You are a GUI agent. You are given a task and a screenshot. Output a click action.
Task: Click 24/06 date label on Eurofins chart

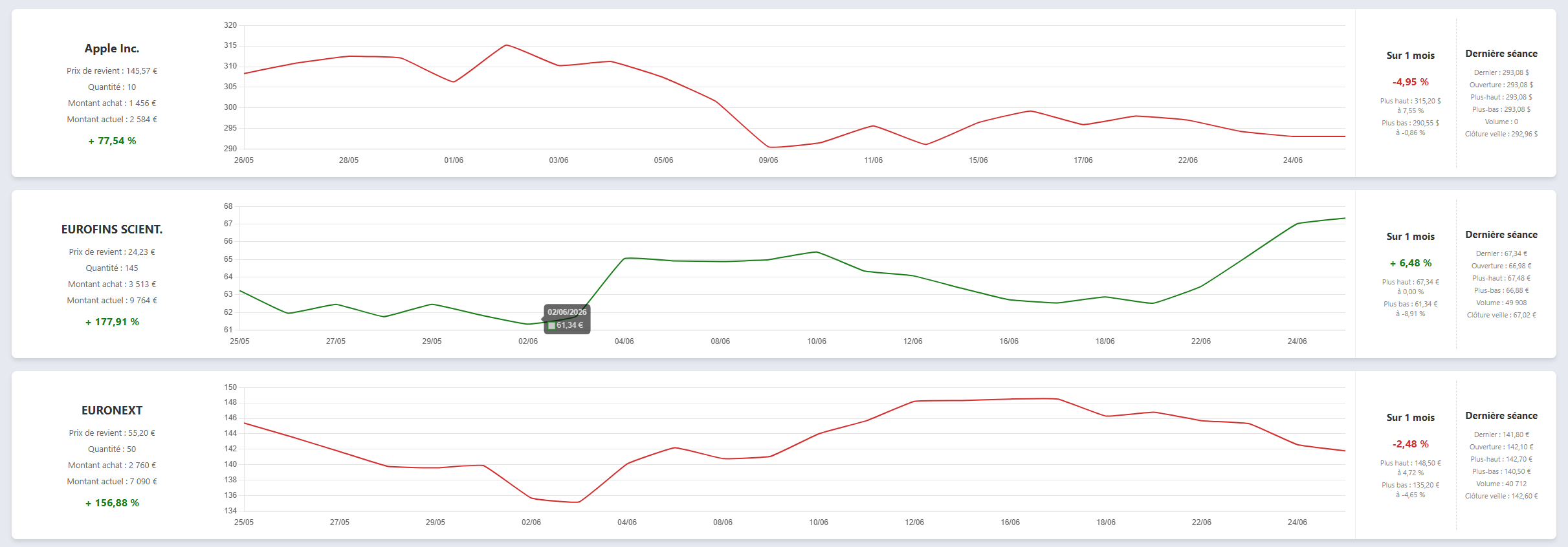pos(1297,341)
